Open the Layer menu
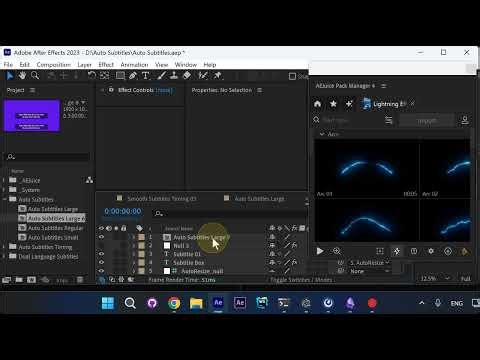The width and height of the screenshot is (480, 360). tap(84, 65)
